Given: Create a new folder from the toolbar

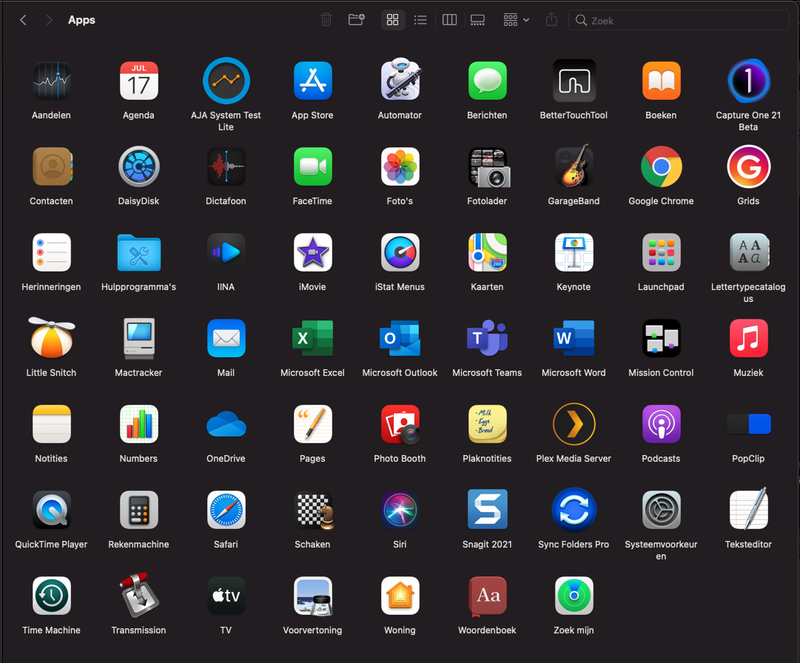Looking at the screenshot, I should pyautogui.click(x=356, y=20).
